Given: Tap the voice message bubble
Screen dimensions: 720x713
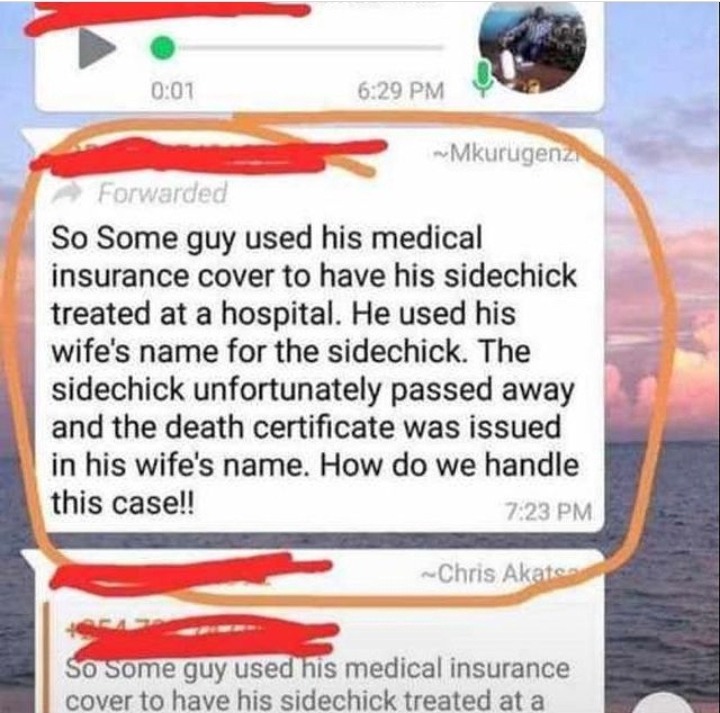Looking at the screenshot, I should pyautogui.click(x=319, y=55).
